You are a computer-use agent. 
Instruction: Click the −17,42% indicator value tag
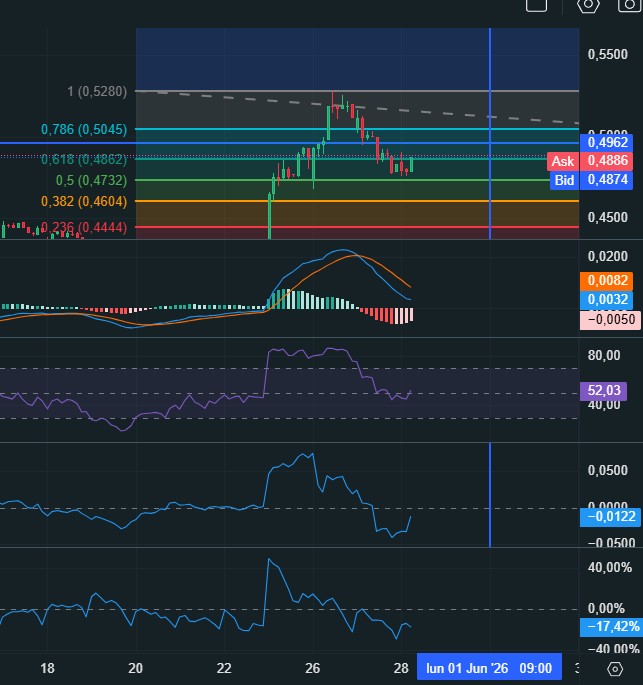coord(611,627)
